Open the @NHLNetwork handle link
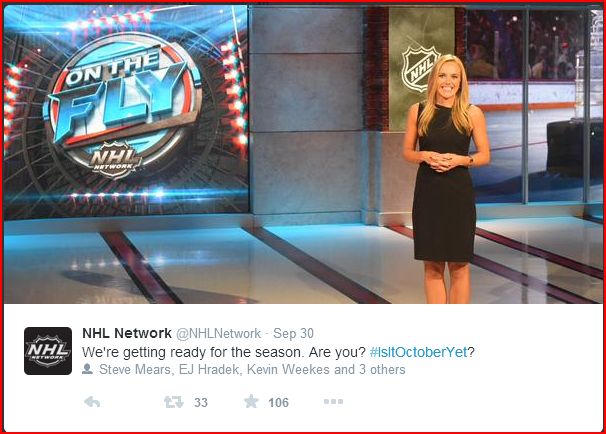This screenshot has width=606, height=434. tap(218, 334)
